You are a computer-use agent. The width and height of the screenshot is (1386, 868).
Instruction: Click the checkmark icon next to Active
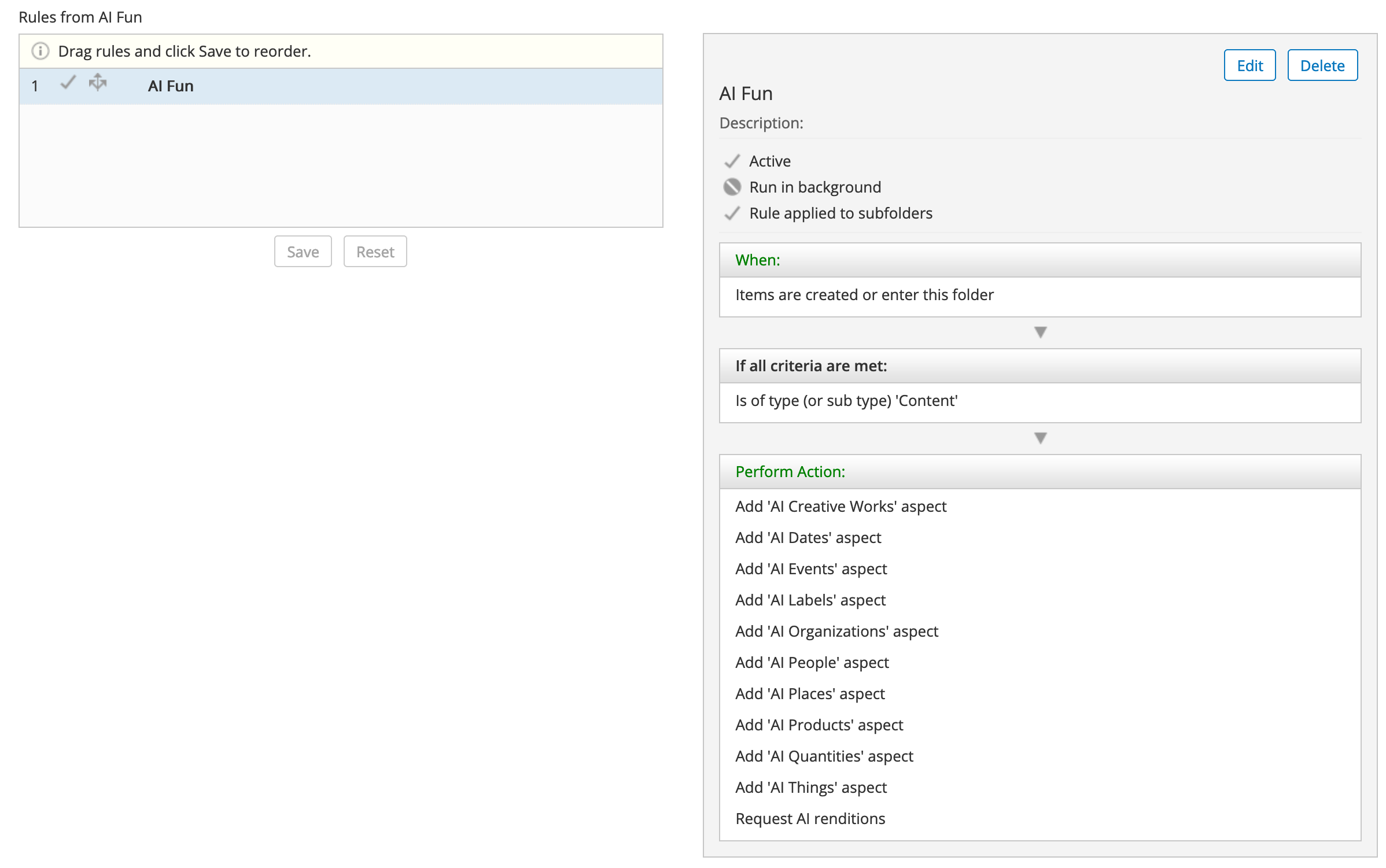[732, 161]
